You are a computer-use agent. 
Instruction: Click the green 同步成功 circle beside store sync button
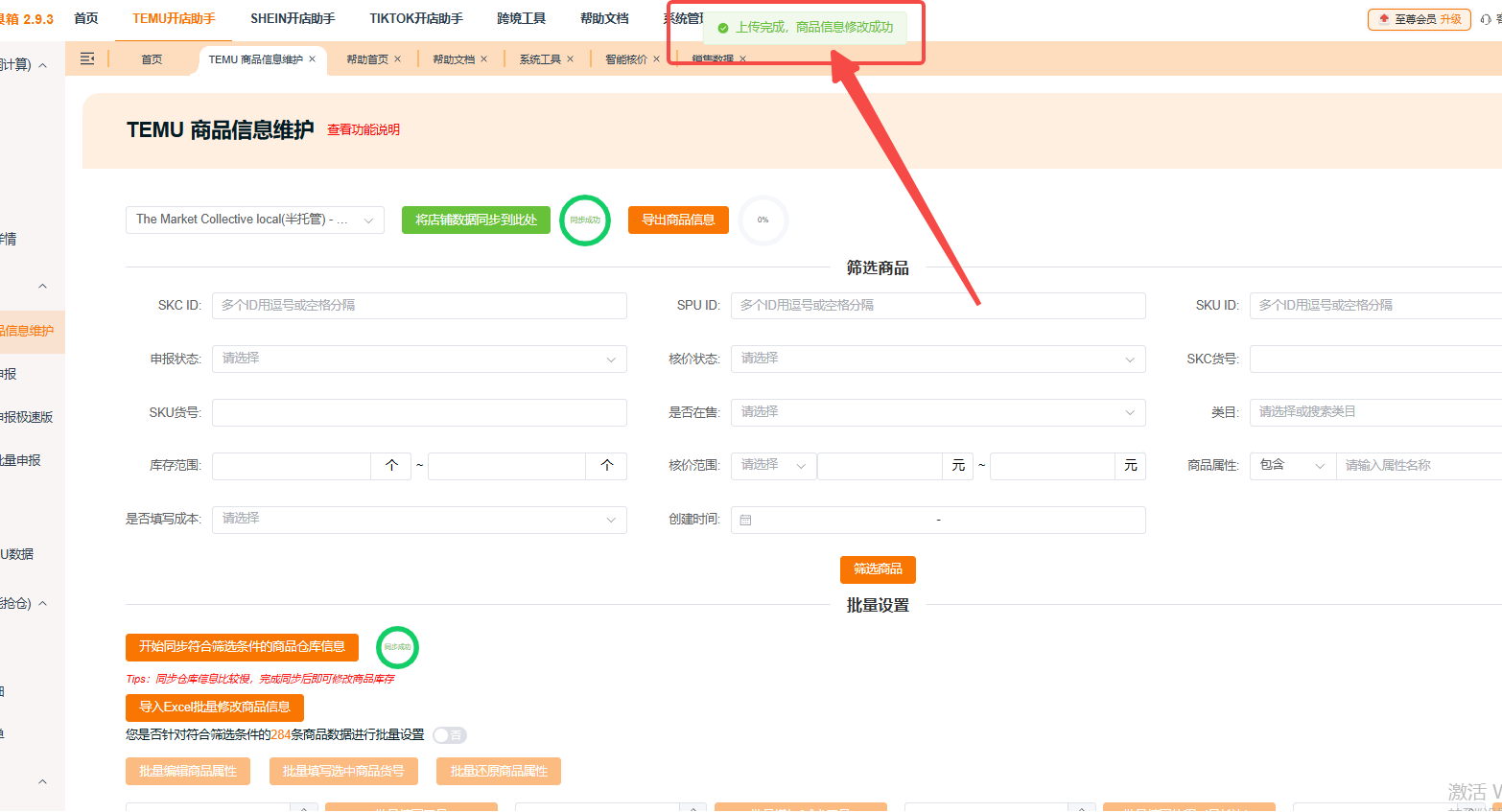pyautogui.click(x=584, y=220)
